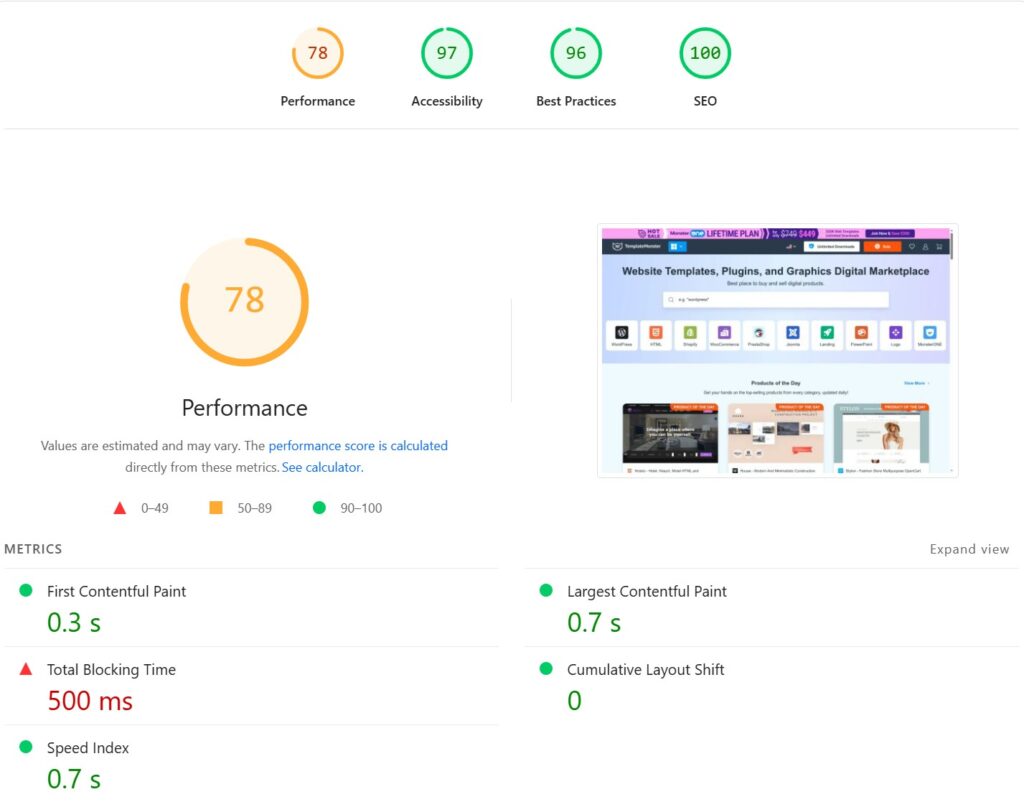Screen dimensions: 1024x802
Task: Click the 50–89 legend range text
Action: [x=255, y=508]
